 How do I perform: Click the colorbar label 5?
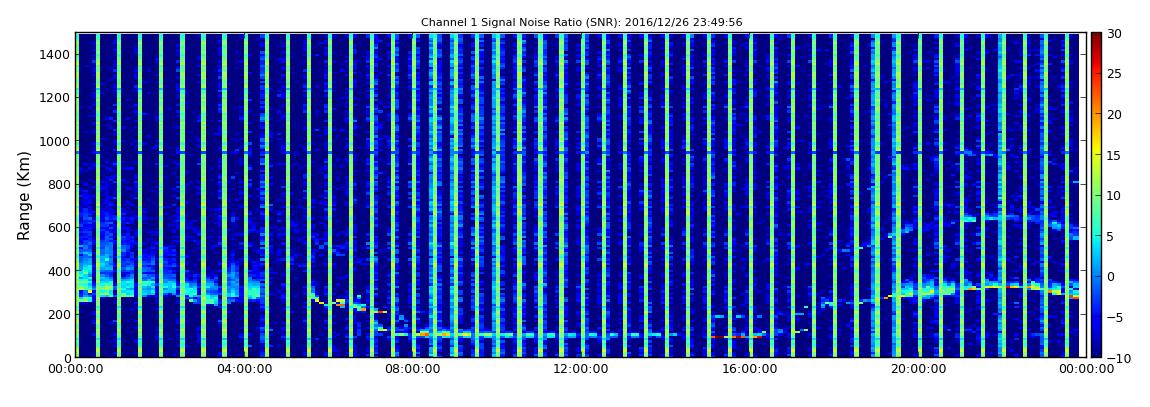pos(1110,236)
